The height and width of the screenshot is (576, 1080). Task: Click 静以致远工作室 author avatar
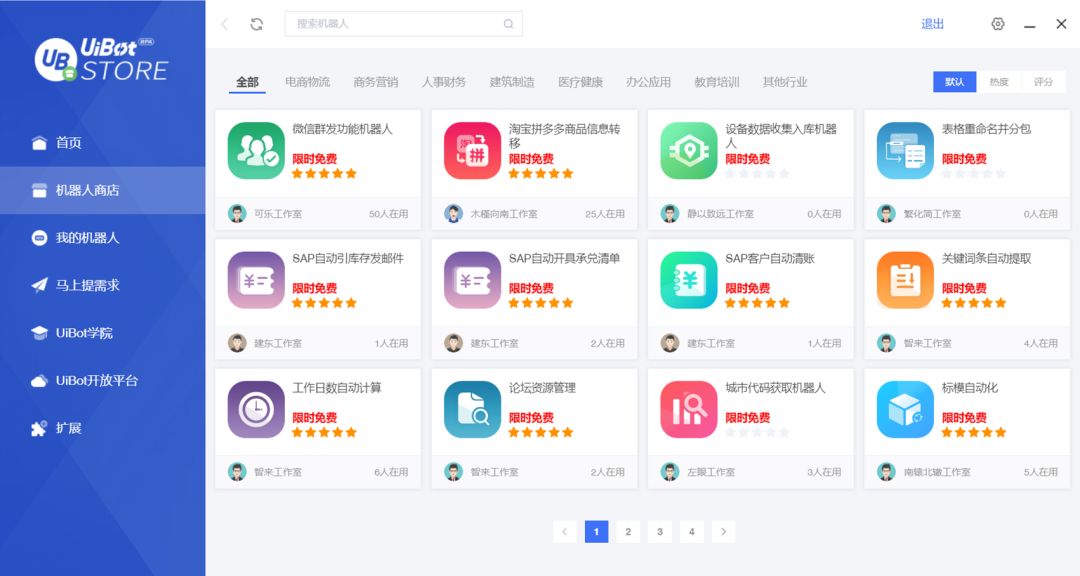click(x=669, y=214)
